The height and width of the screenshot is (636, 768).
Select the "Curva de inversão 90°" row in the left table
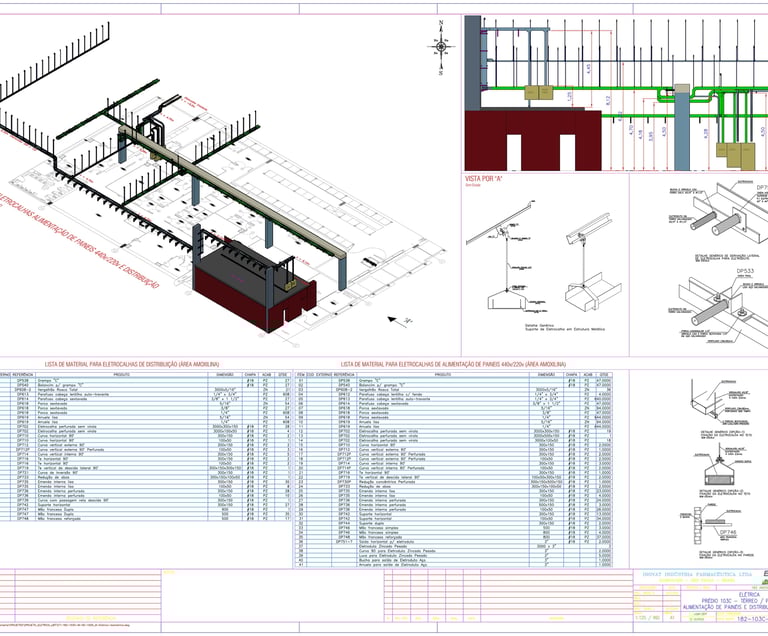(x=145, y=473)
